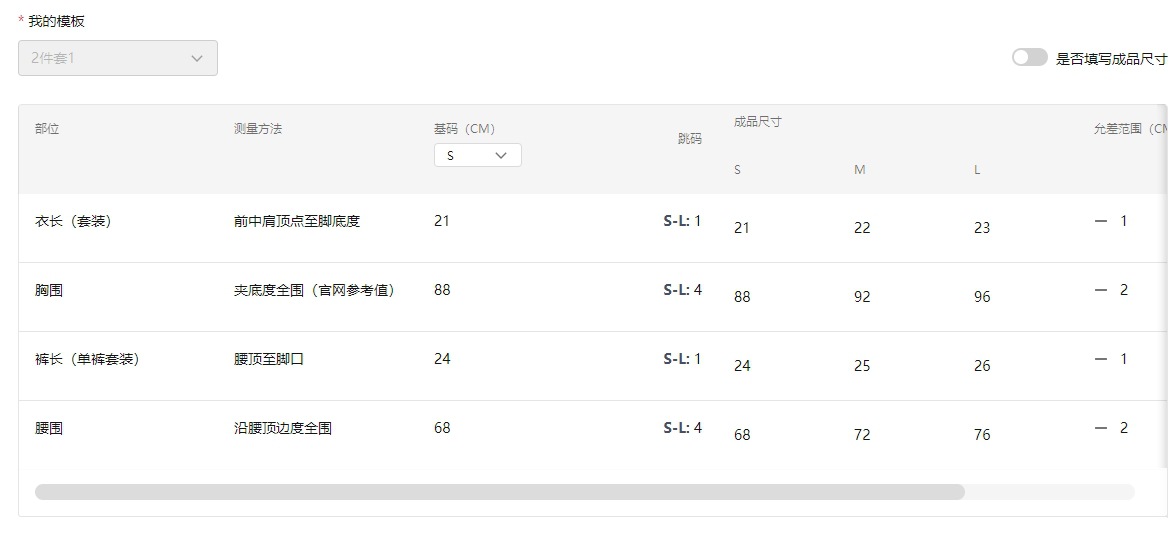Click the 跳码 column header
Image resolution: width=1171 pixels, height=536 pixels.
[690, 139]
